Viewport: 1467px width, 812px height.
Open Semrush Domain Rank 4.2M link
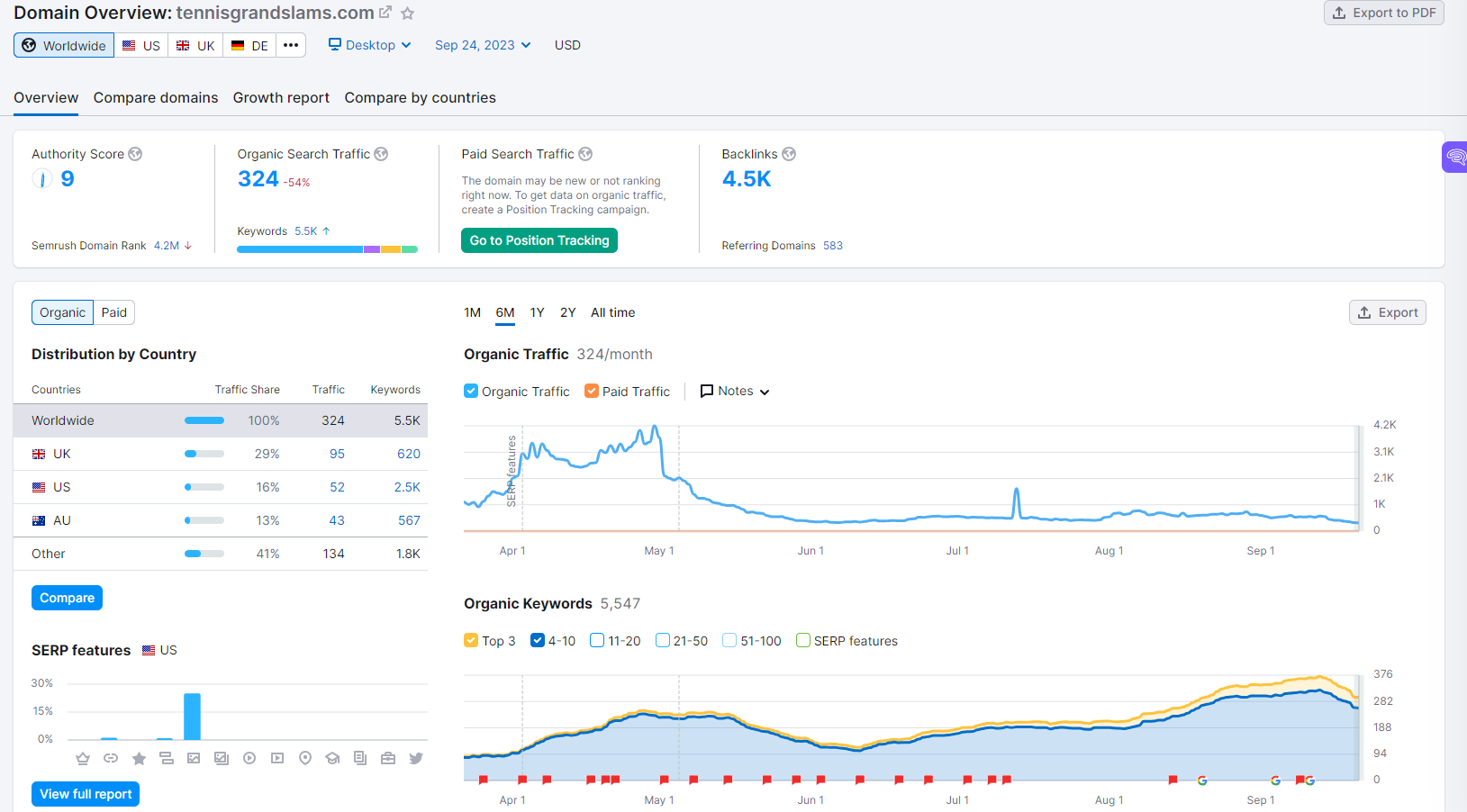(x=167, y=246)
